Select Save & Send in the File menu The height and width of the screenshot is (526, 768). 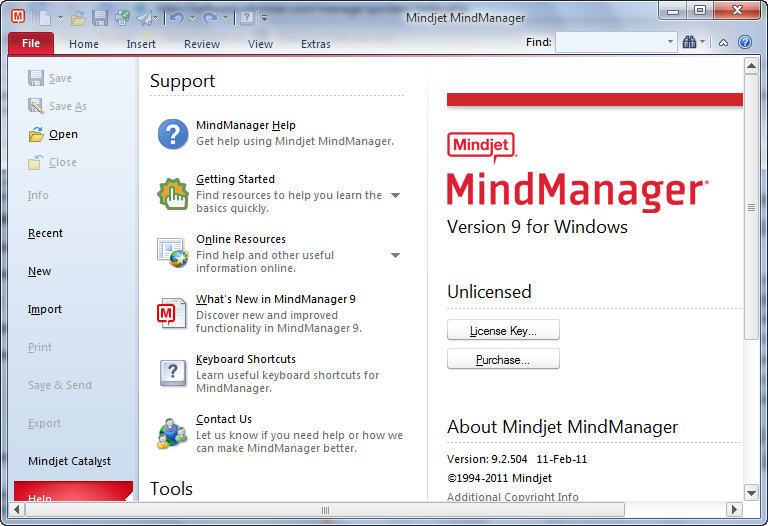tap(60, 385)
